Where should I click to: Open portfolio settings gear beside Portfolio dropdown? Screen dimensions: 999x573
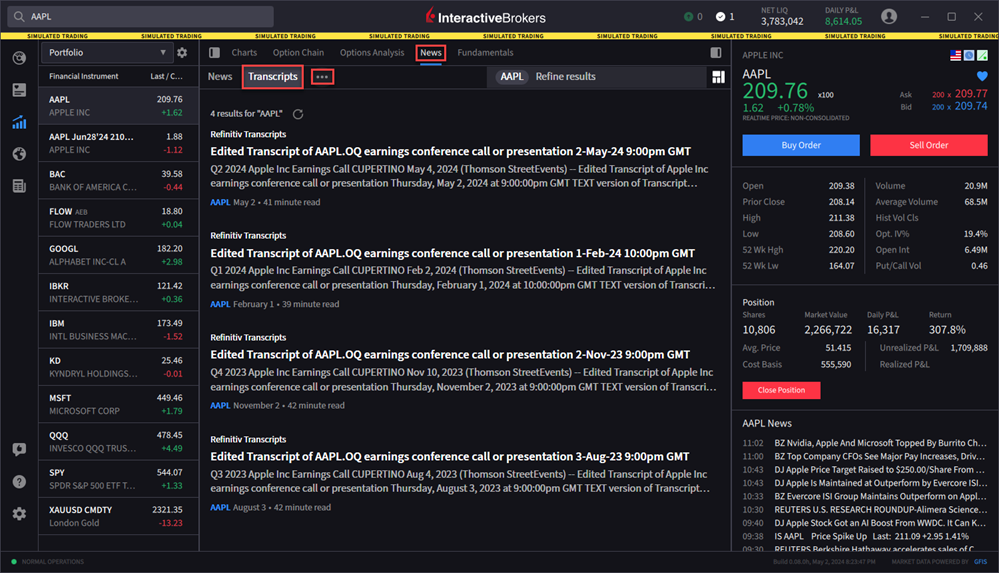(x=182, y=53)
